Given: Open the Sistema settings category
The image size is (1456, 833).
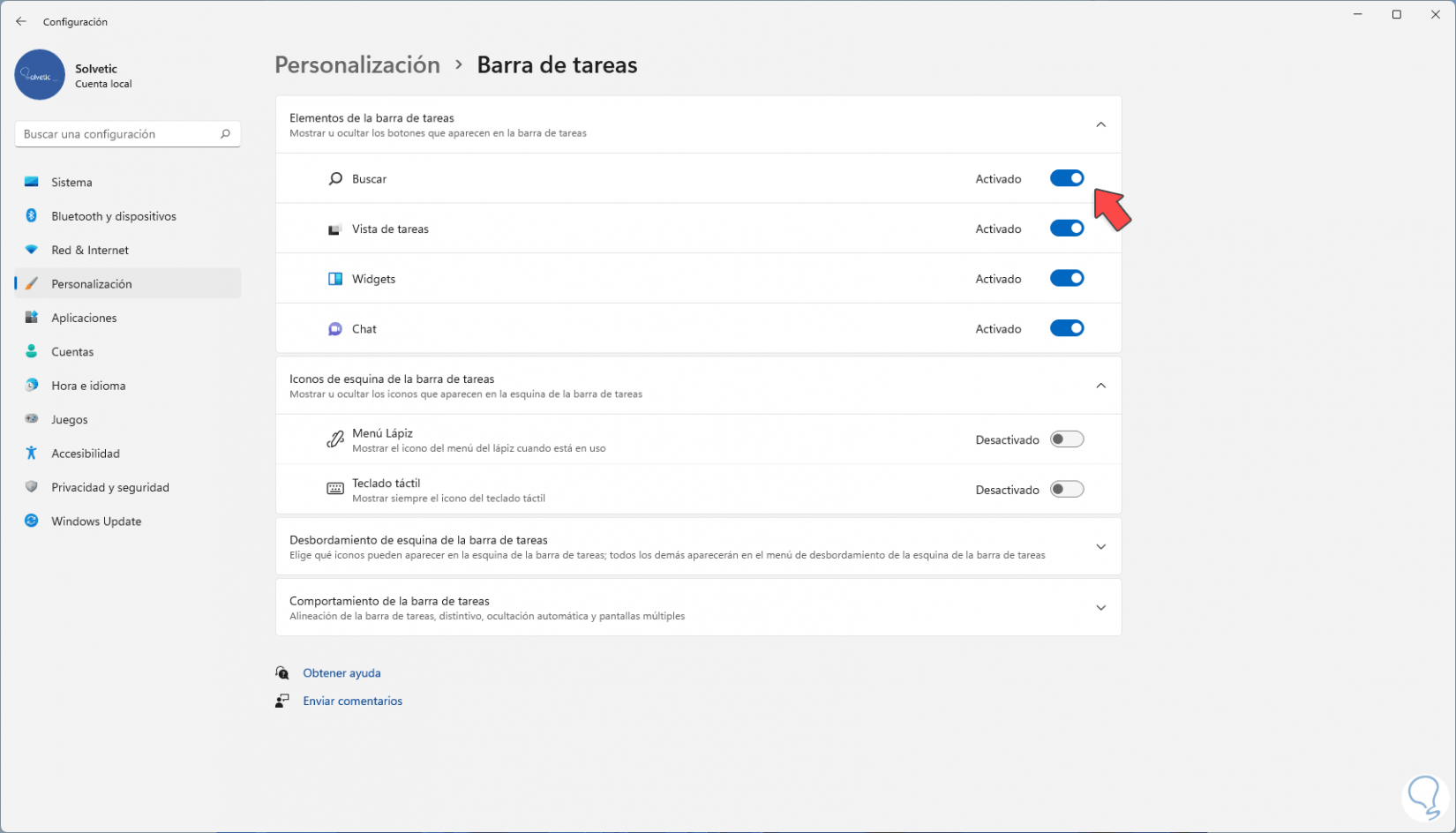Looking at the screenshot, I should 71,183.
